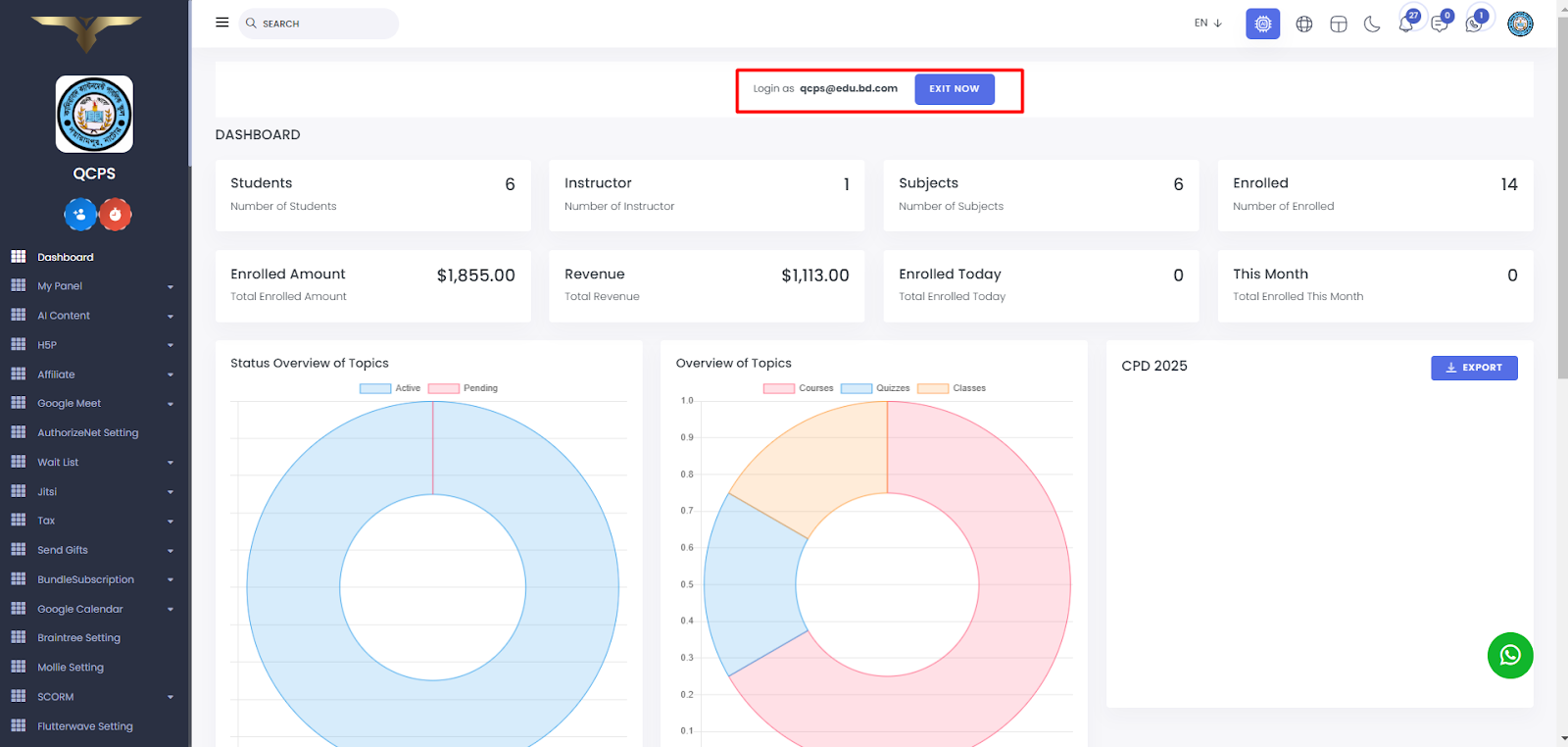The width and height of the screenshot is (1568, 747).
Task: Open the EN language dropdown
Action: (1207, 23)
